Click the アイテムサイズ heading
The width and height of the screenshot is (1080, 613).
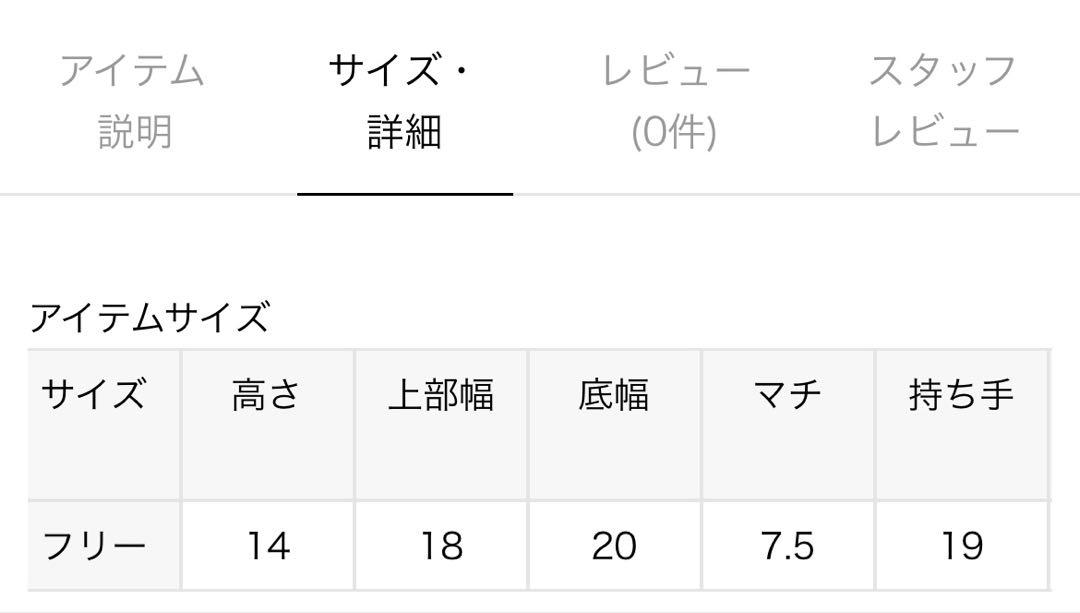pos(150,318)
